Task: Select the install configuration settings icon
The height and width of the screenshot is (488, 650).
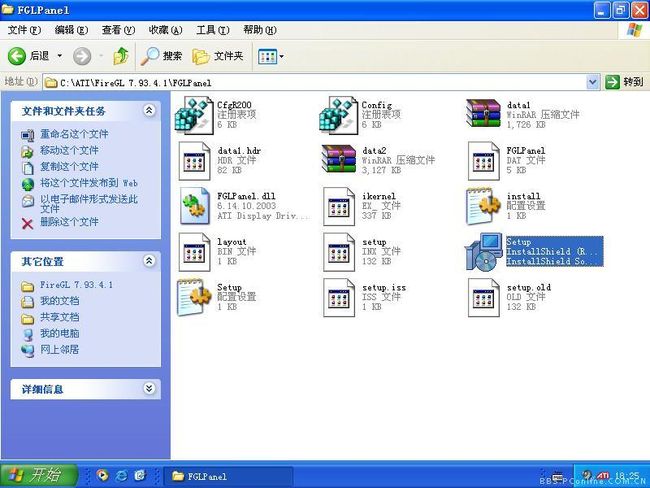Action: point(483,206)
